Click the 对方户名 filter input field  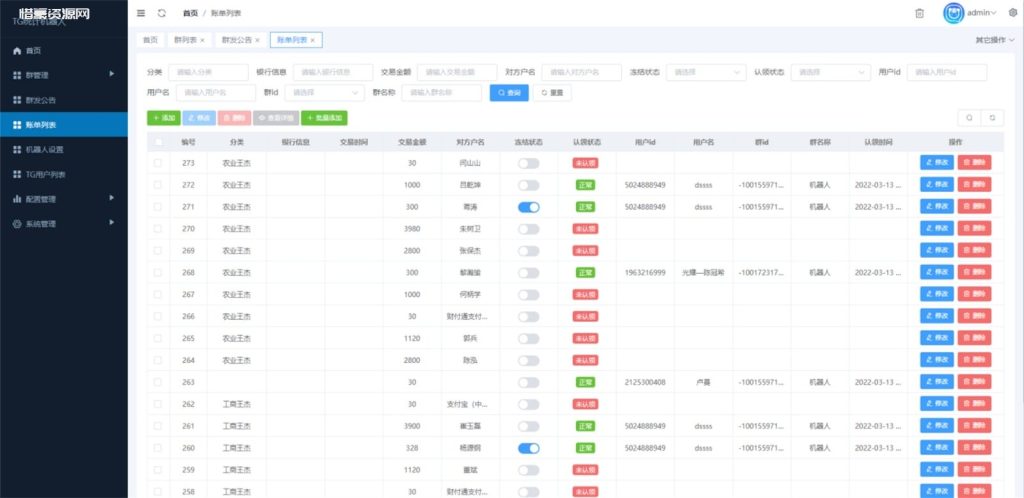coord(581,72)
